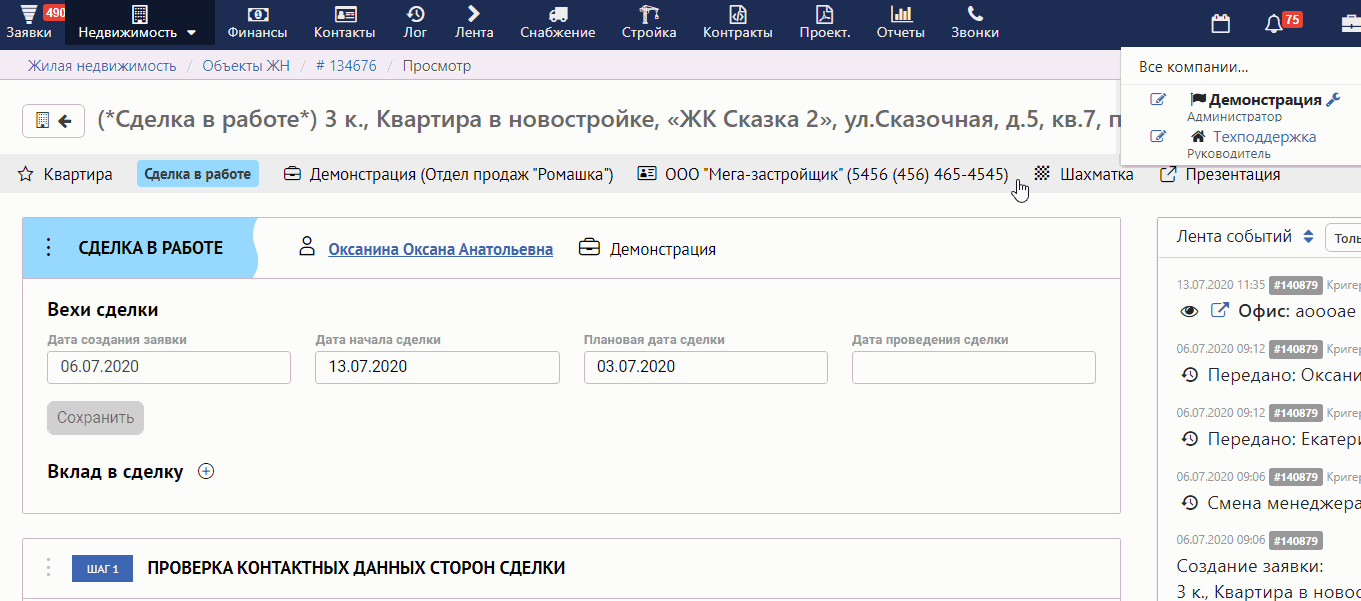
Task: Click the Сохранить button
Action: 95,418
